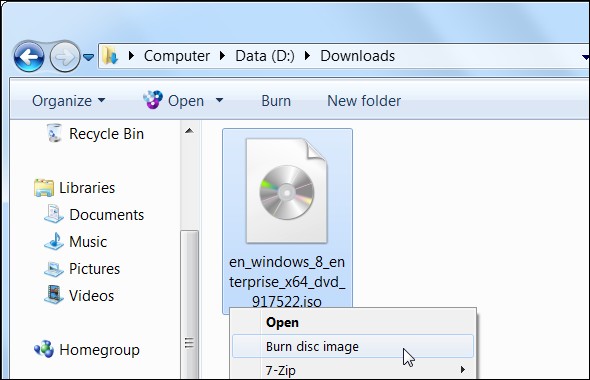The width and height of the screenshot is (590, 380).
Task: Click the greyed Forward arrow button
Action: click(x=65, y=57)
